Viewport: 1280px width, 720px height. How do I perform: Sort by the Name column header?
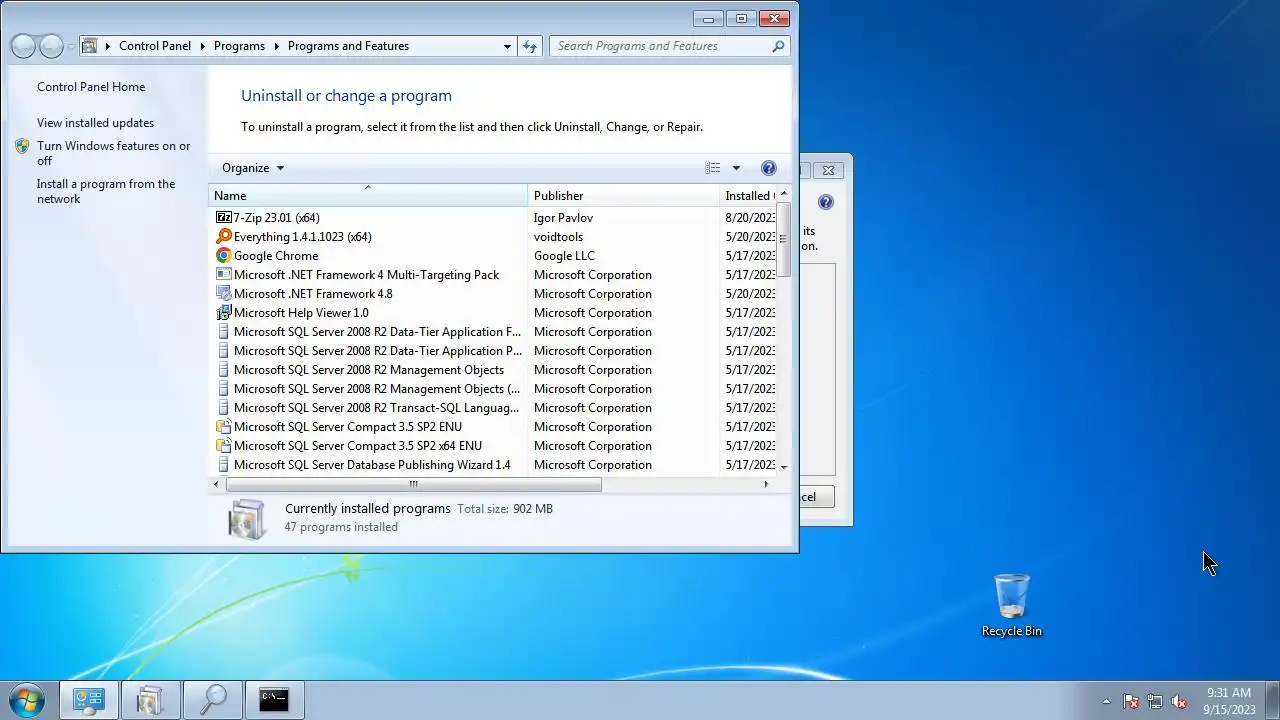coord(368,196)
